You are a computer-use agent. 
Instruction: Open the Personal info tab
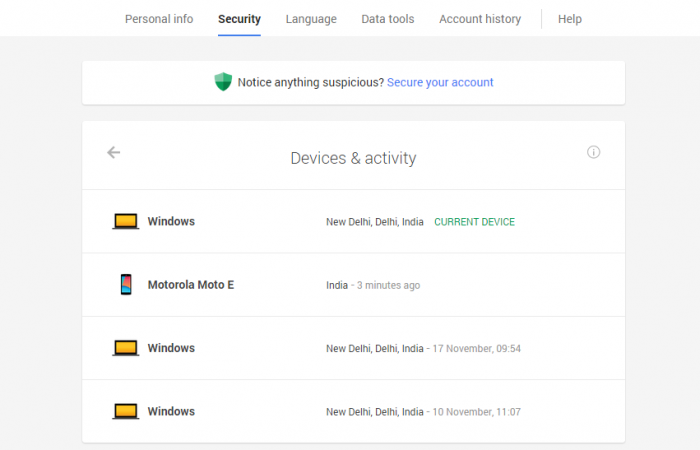click(159, 19)
